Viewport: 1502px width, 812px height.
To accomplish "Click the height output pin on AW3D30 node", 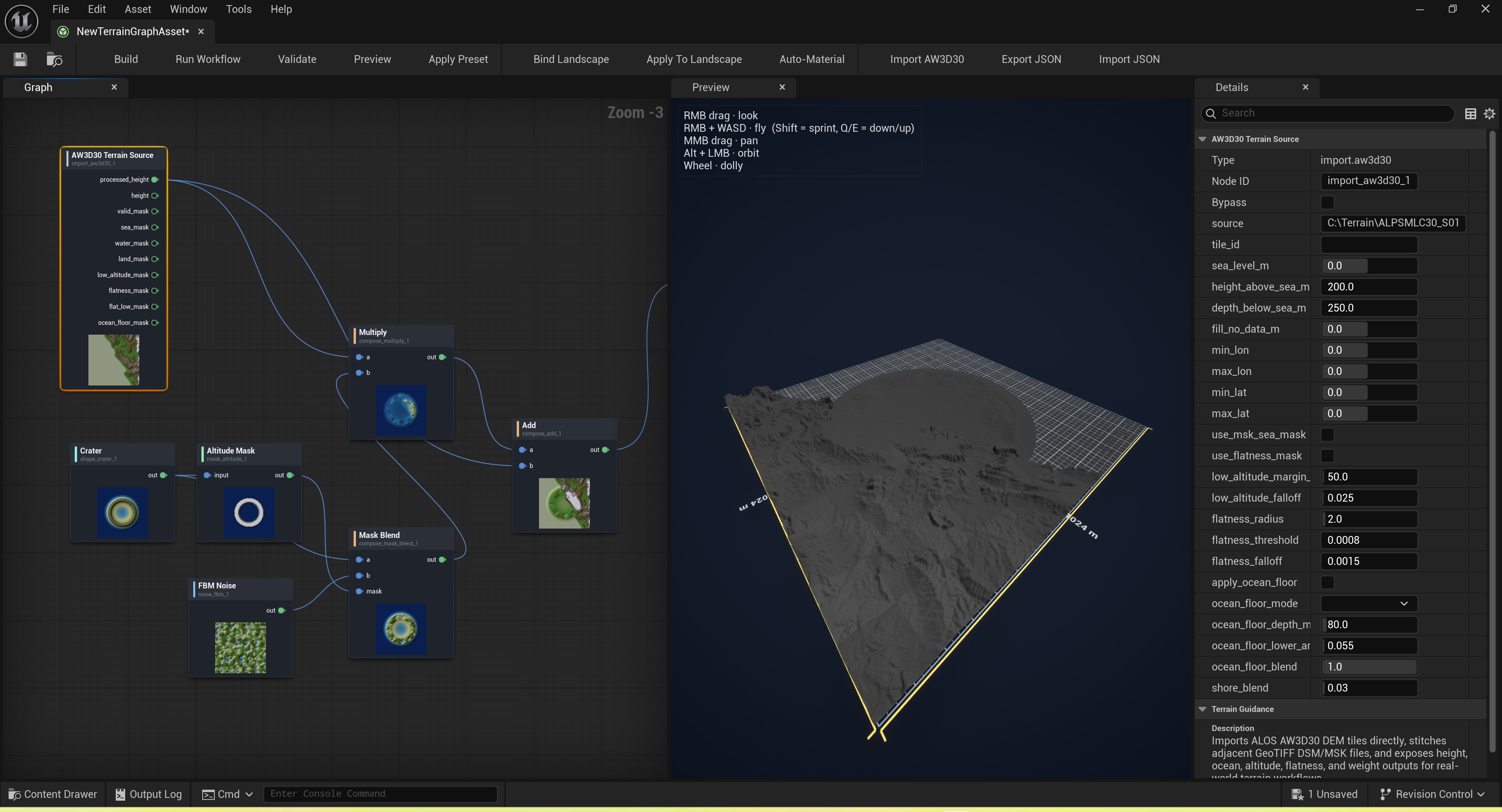I will tap(155, 195).
